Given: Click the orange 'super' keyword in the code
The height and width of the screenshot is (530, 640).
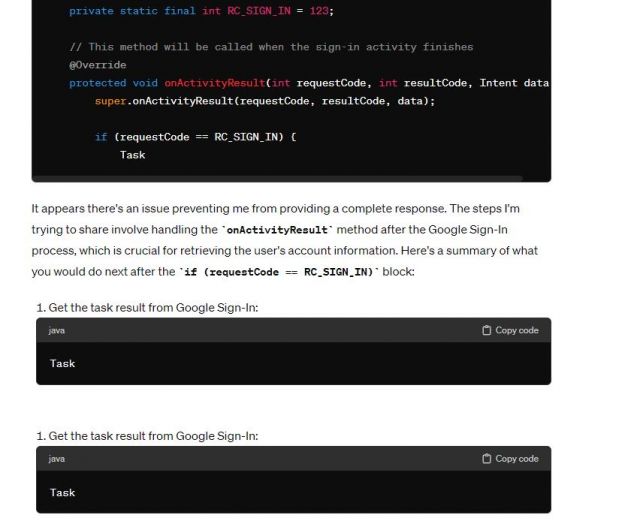Looking at the screenshot, I should click(111, 101).
